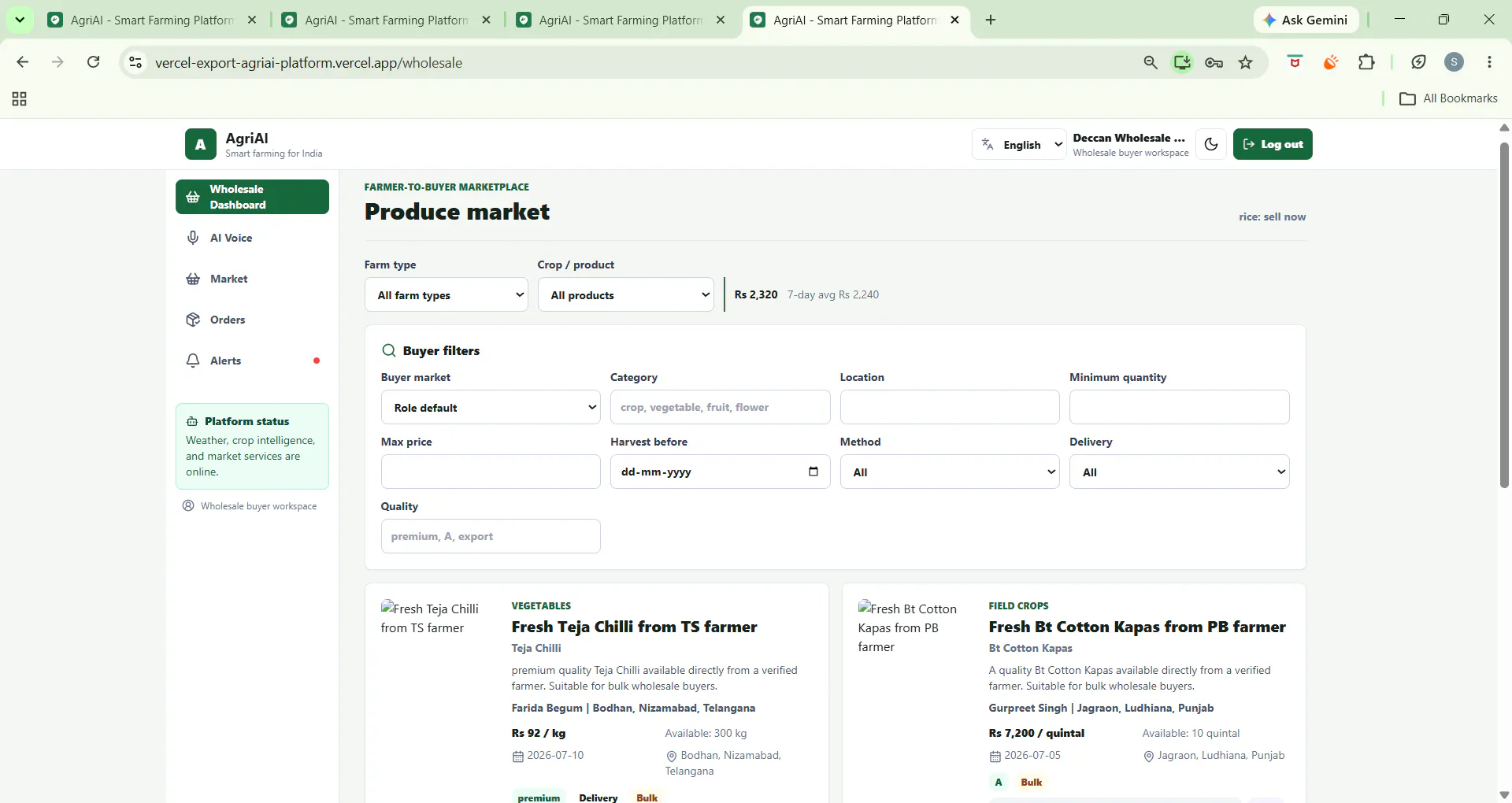Screen dimensions: 1512x803
Task: Click the Max price input field
Action: (491, 472)
